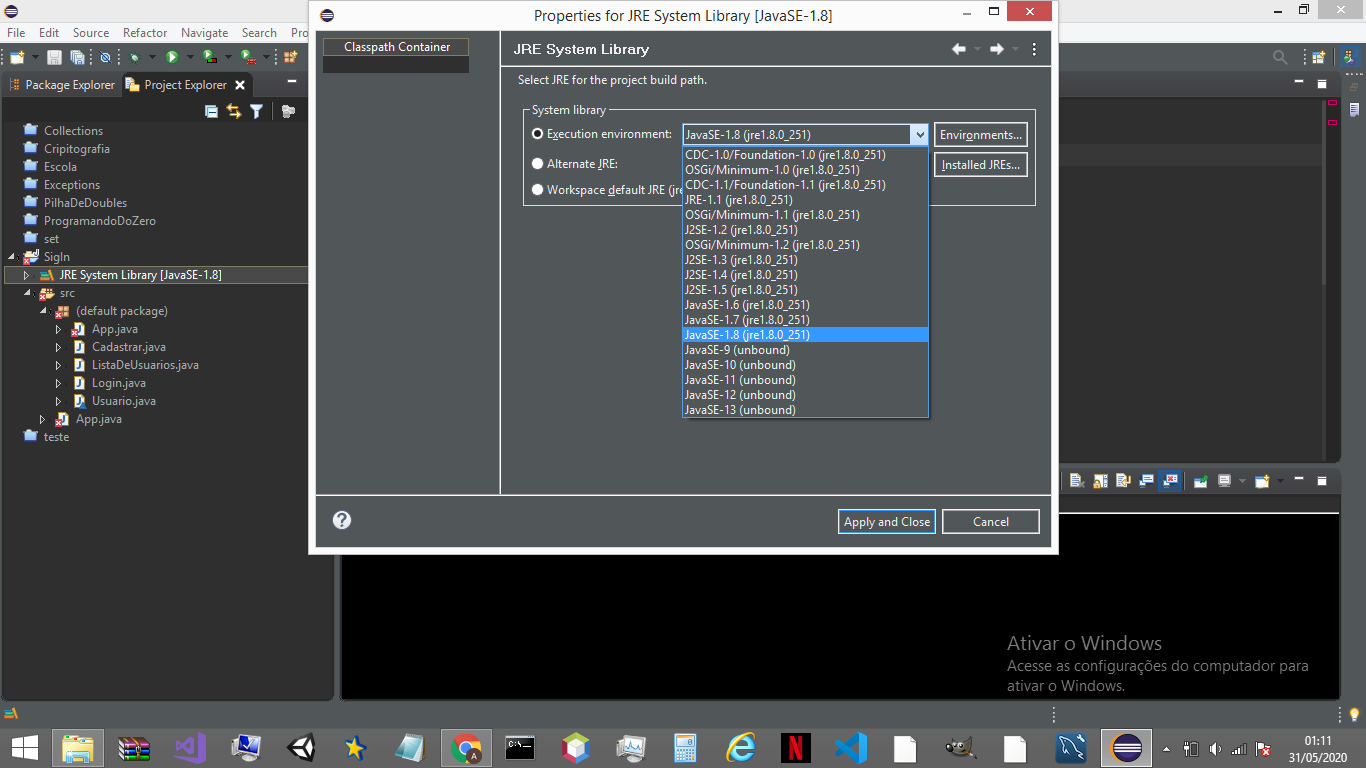Click Collapse All in Project Explorer
Image resolution: width=1366 pixels, height=768 pixels.
pyautogui.click(x=211, y=111)
